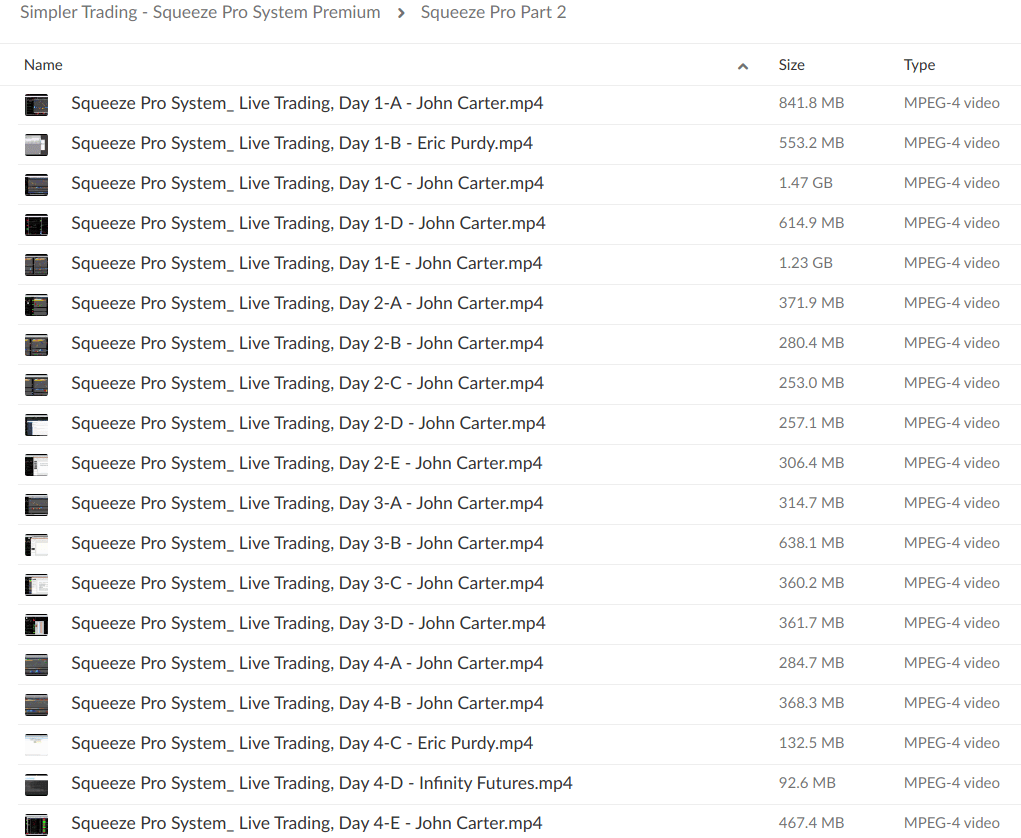The width and height of the screenshot is (1021, 838).
Task: Click the Day 1-B Eric Purdy video thumbnail icon
Action: pos(36,144)
